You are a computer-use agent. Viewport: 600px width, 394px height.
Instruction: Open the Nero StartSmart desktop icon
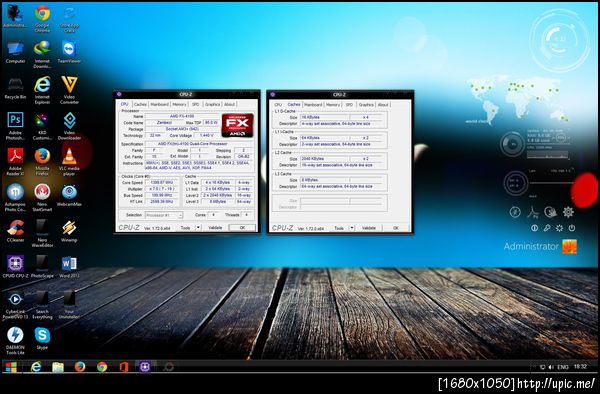[x=42, y=197]
